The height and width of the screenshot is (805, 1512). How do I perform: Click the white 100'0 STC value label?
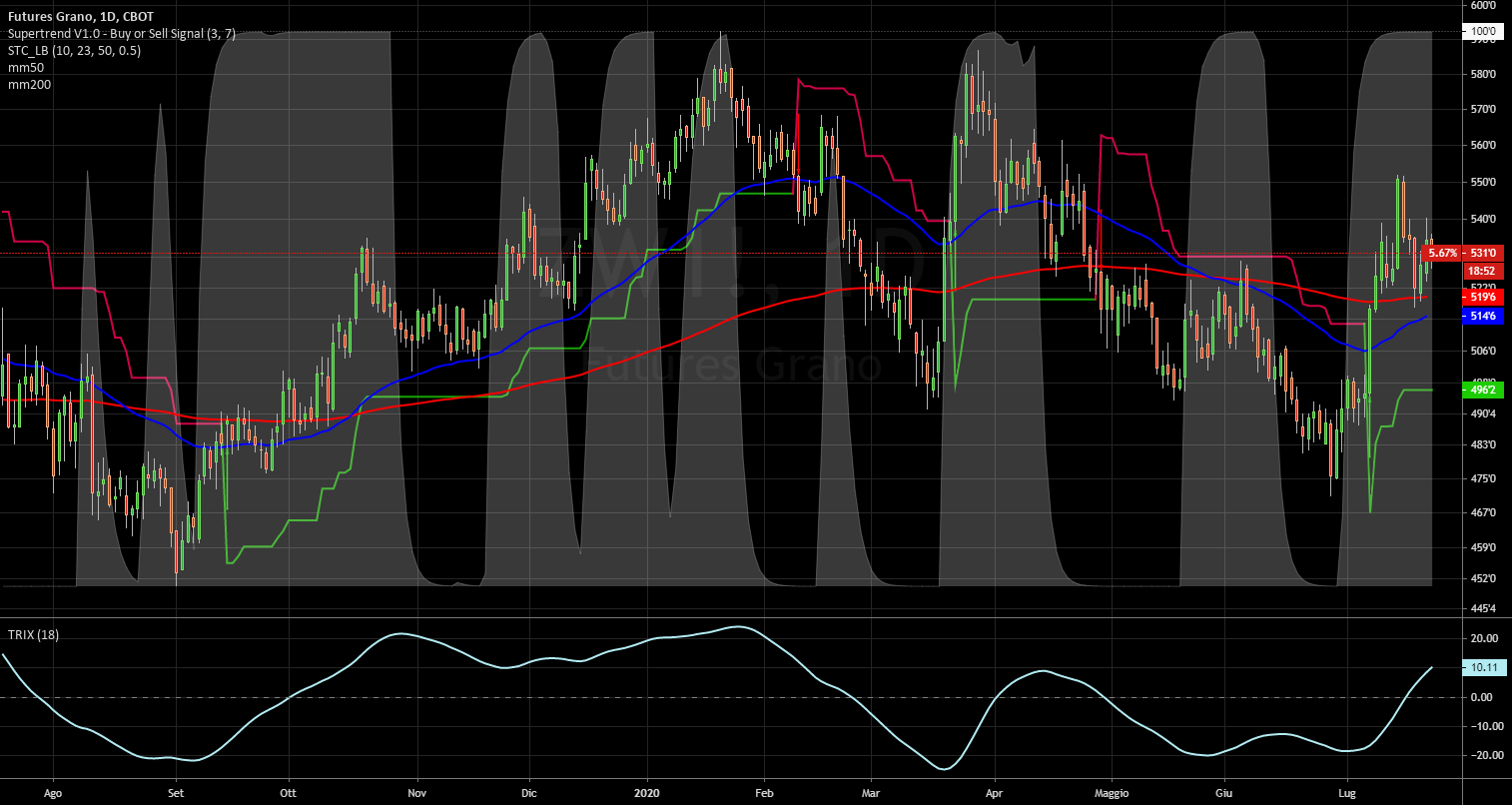tap(1483, 32)
